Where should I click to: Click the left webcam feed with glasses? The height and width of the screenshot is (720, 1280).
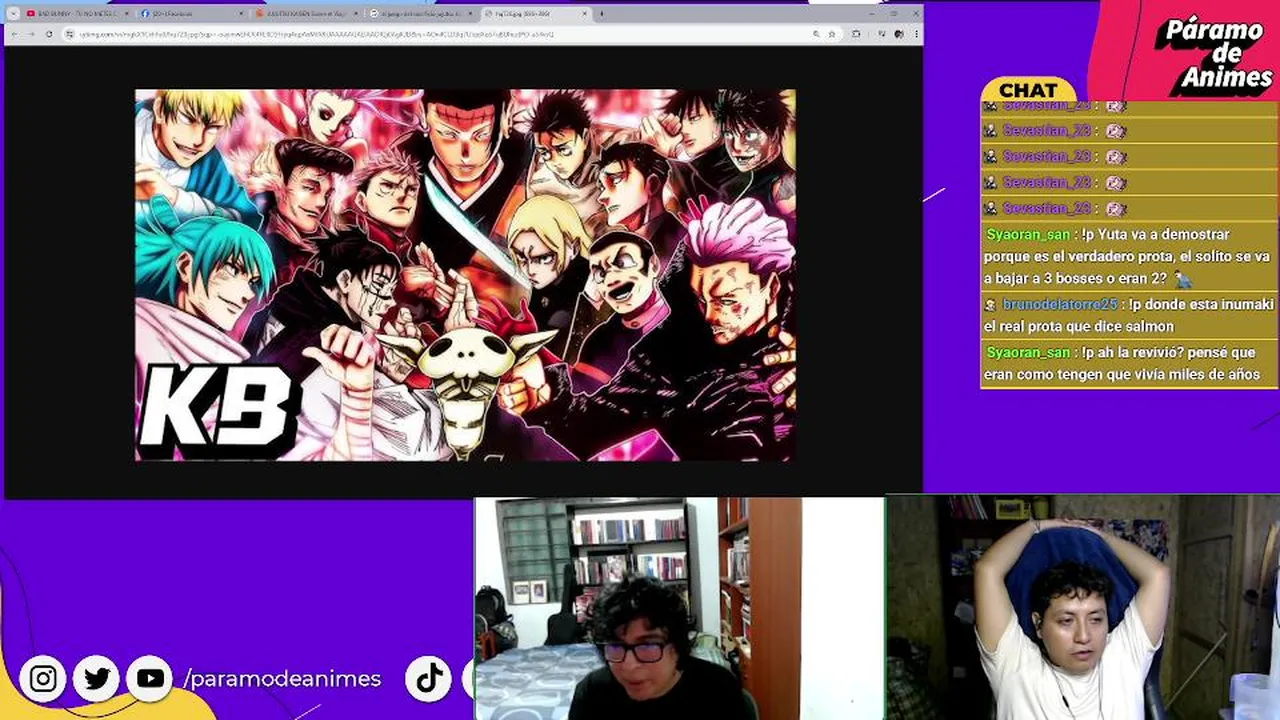pos(678,608)
